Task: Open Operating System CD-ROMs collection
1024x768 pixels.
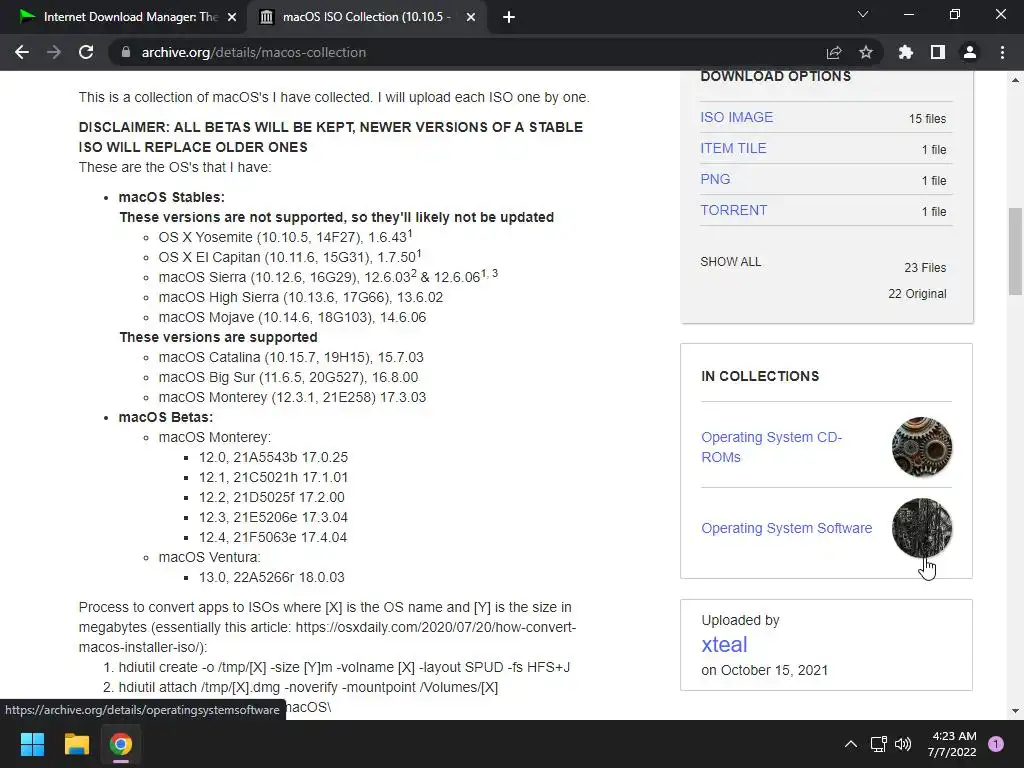Action: point(771,447)
